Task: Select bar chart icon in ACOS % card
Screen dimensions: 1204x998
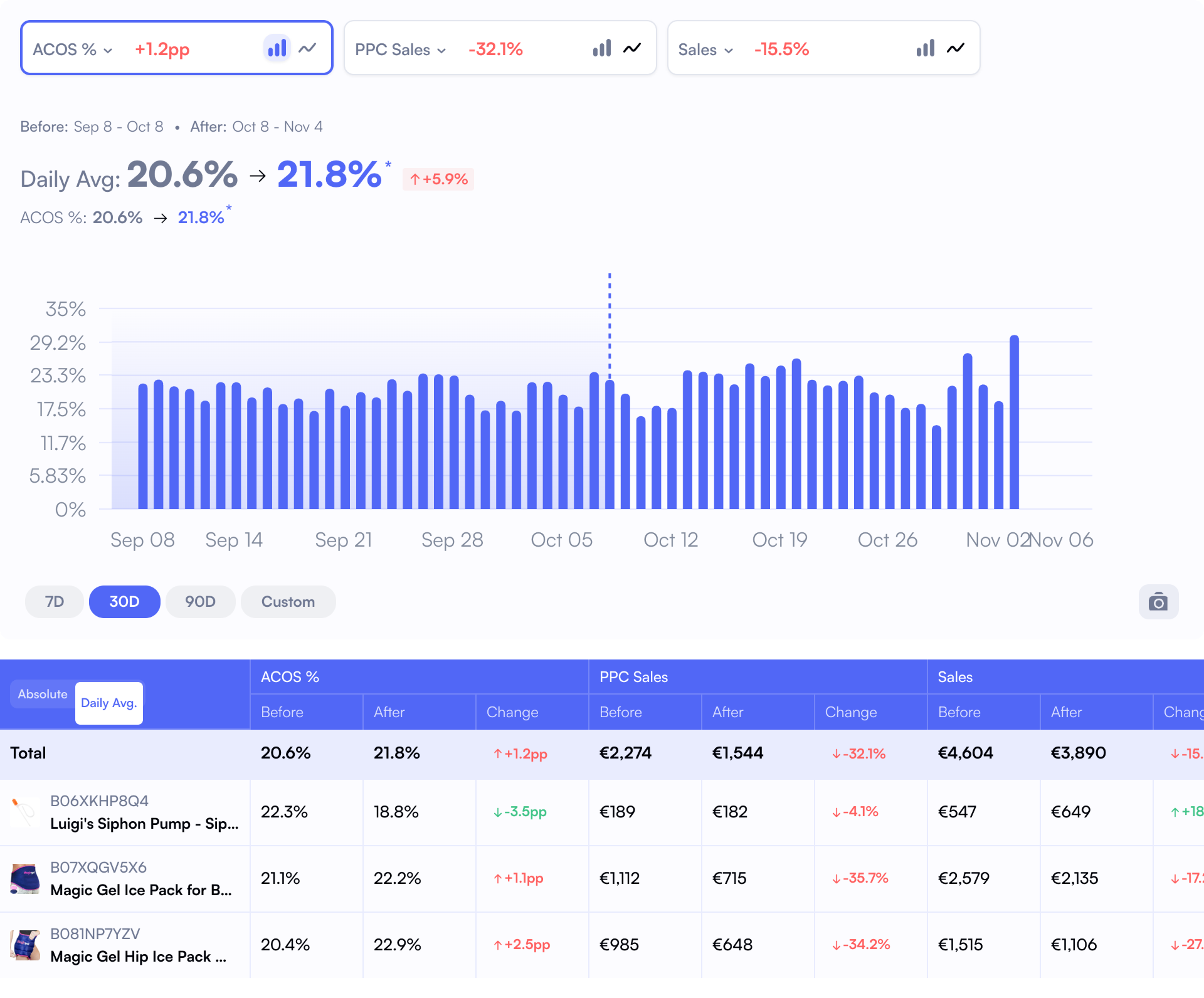Action: 277,48
